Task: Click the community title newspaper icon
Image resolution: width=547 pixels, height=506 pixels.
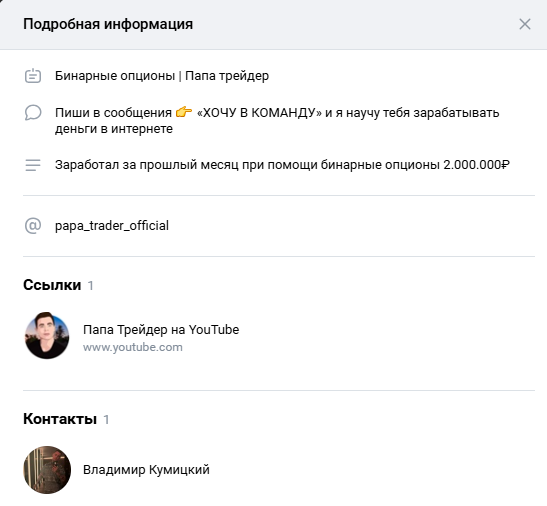Action: point(33,76)
